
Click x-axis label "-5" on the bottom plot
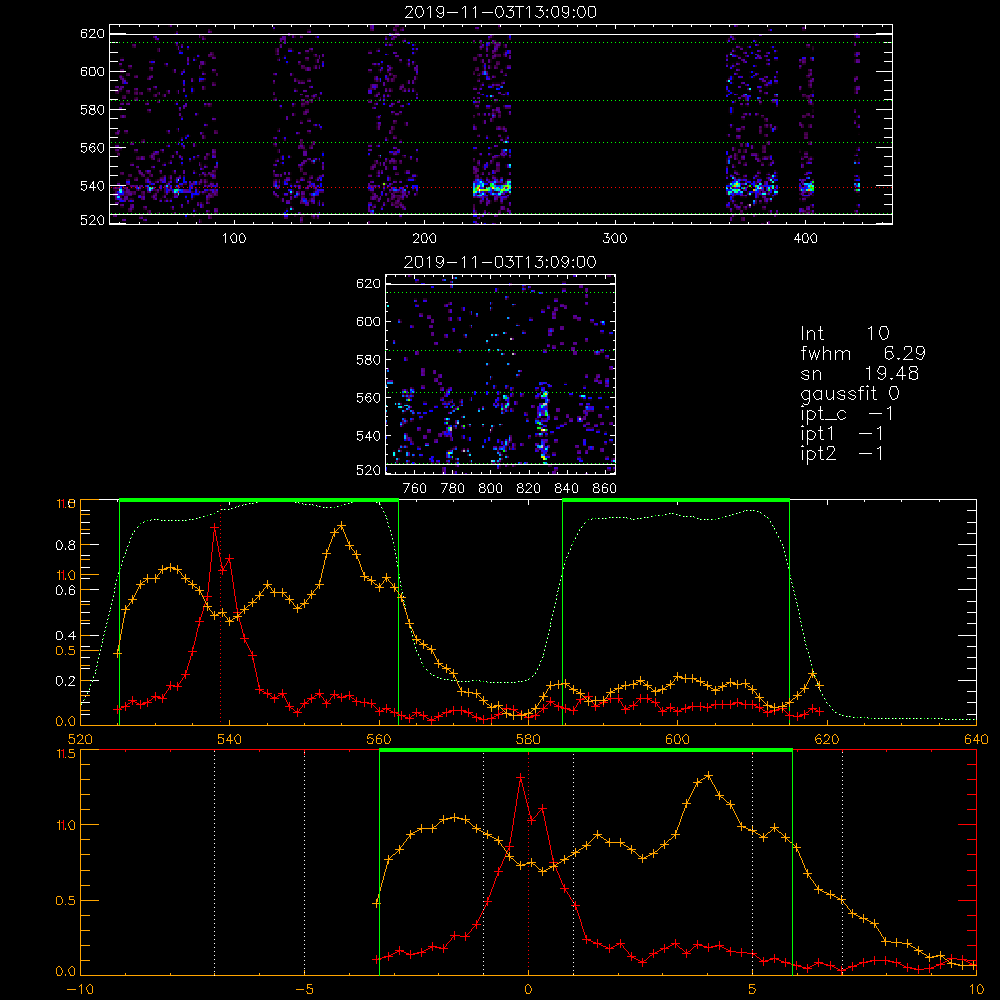click(304, 989)
